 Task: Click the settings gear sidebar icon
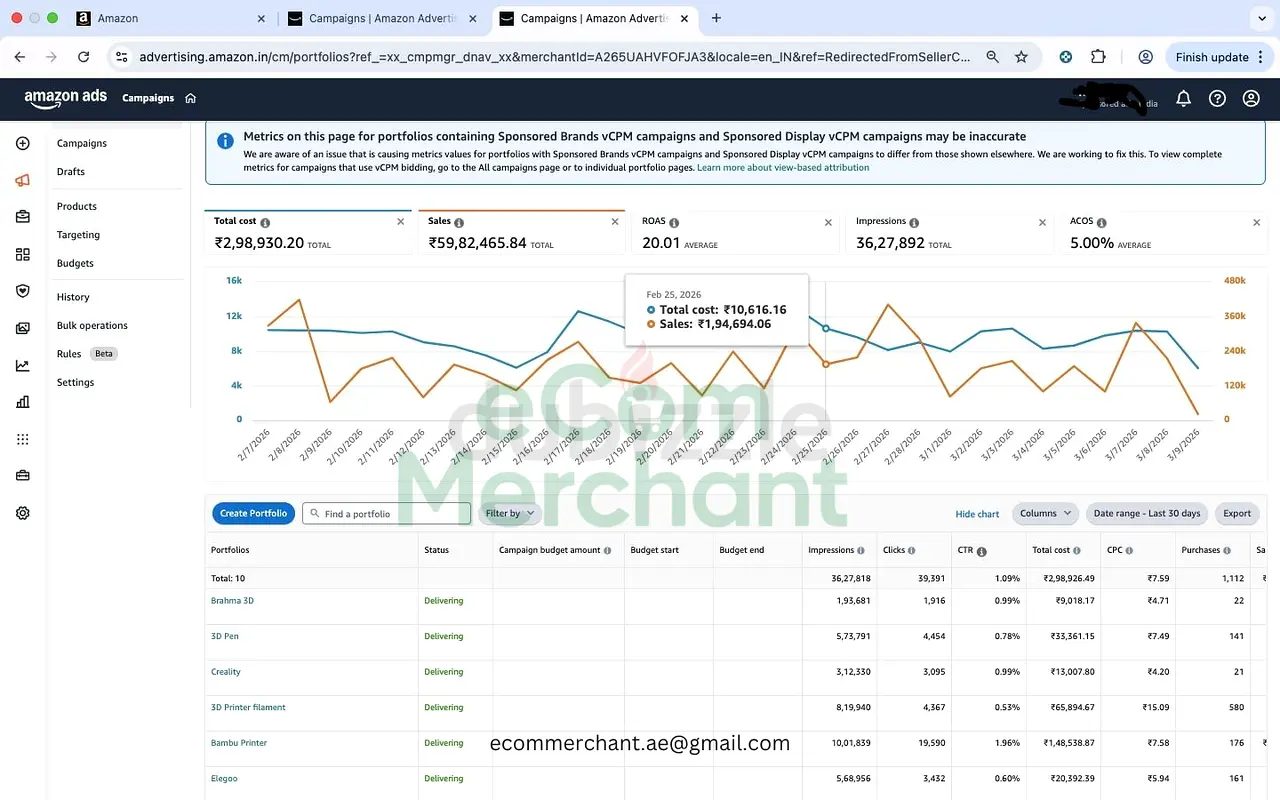(x=23, y=513)
